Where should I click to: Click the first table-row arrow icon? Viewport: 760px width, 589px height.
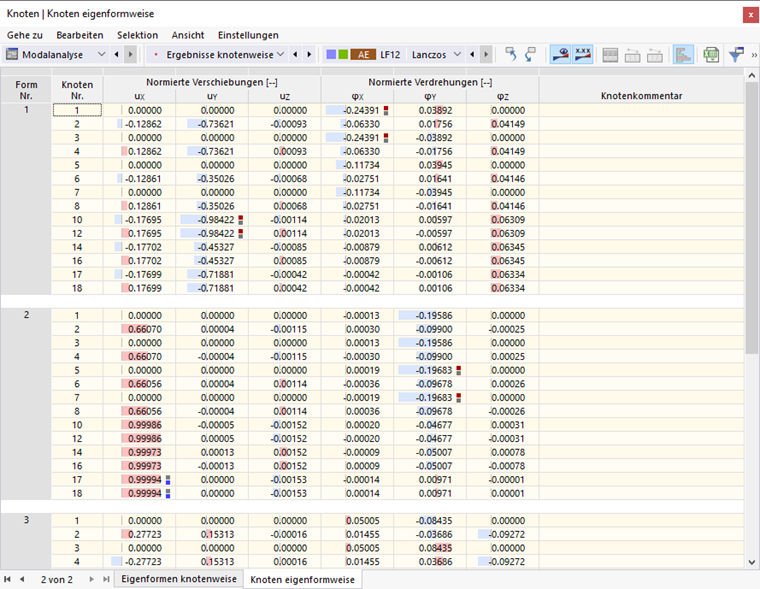pos(632,55)
